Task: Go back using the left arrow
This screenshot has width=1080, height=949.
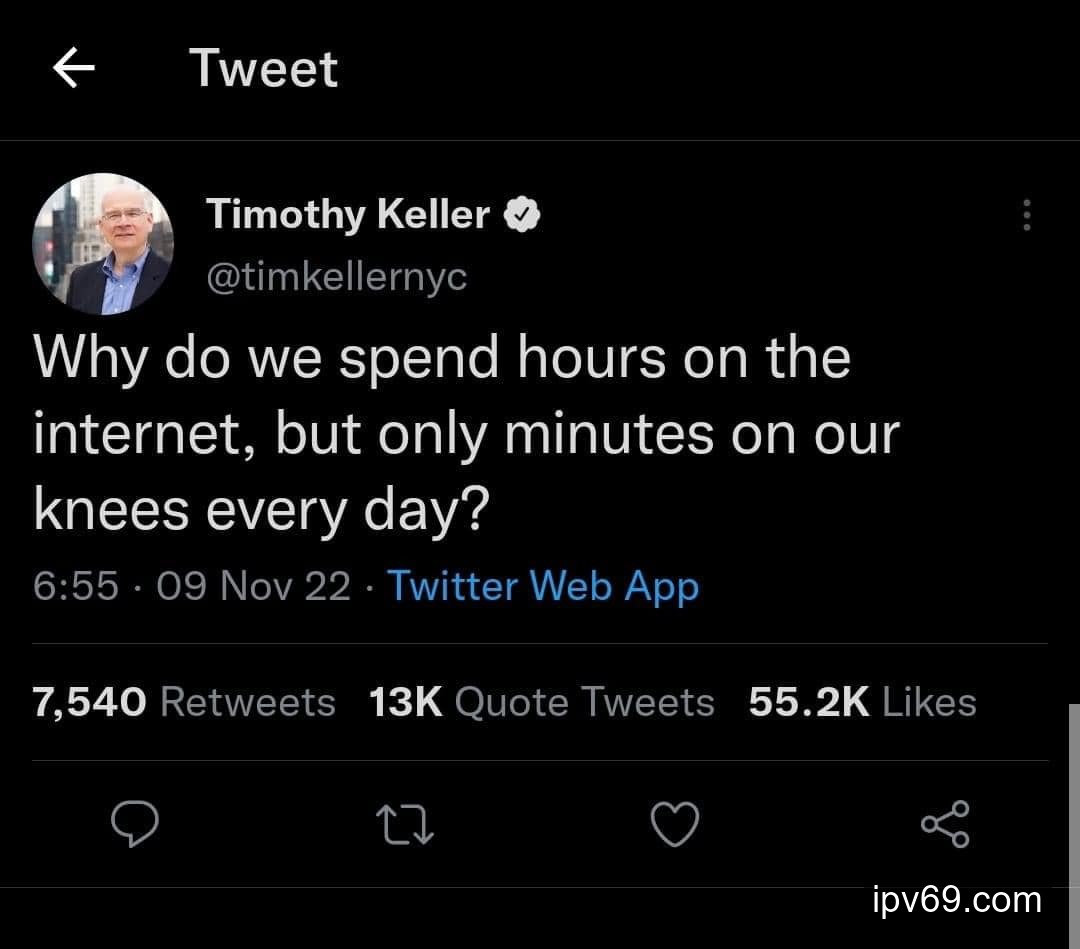Action: point(73,69)
